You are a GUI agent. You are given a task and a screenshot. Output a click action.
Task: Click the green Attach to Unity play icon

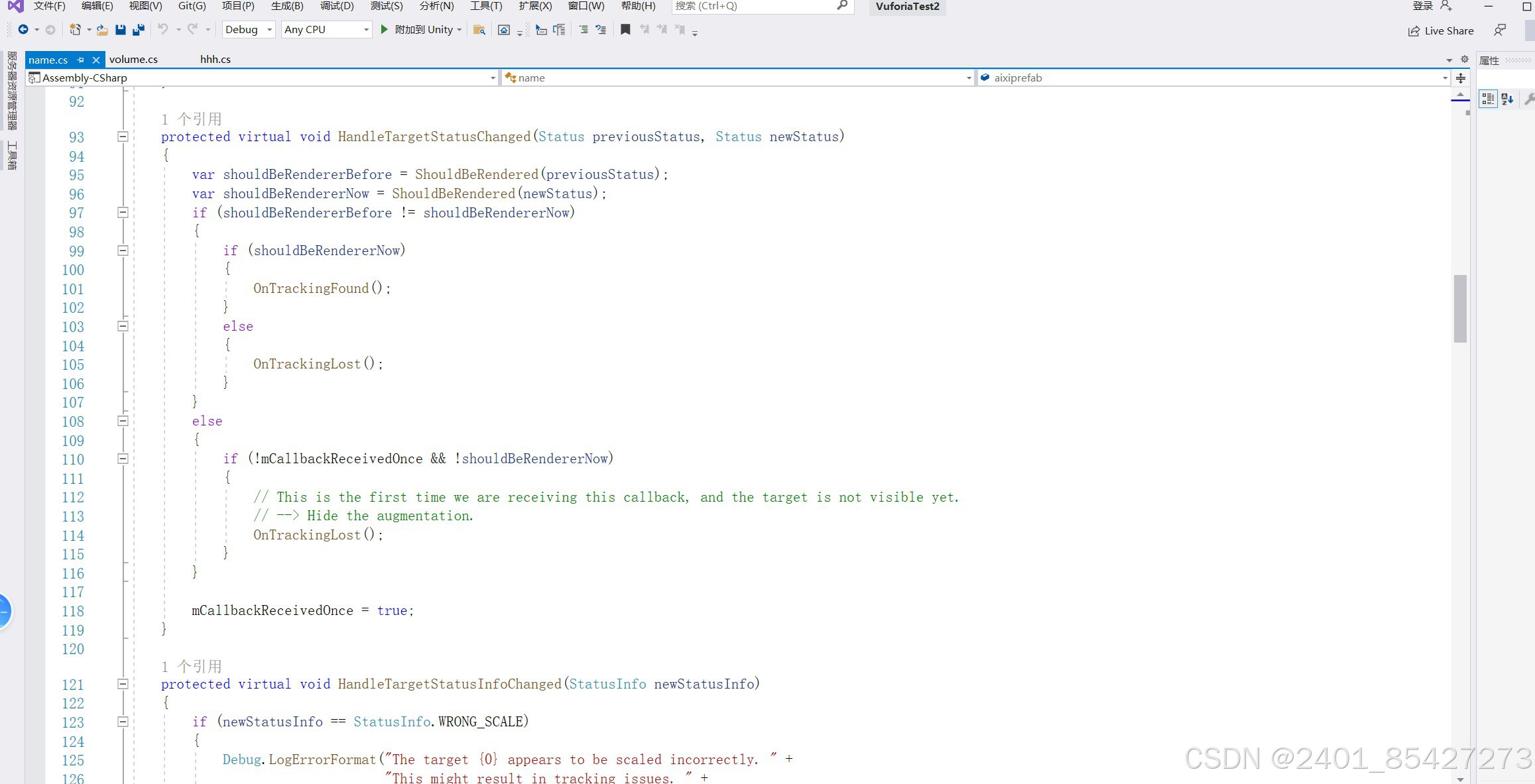[384, 30]
